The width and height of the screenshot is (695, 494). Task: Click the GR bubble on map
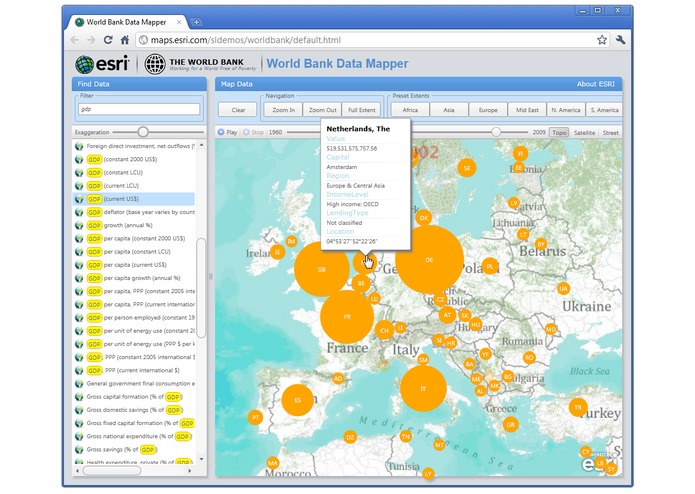[x=511, y=424]
